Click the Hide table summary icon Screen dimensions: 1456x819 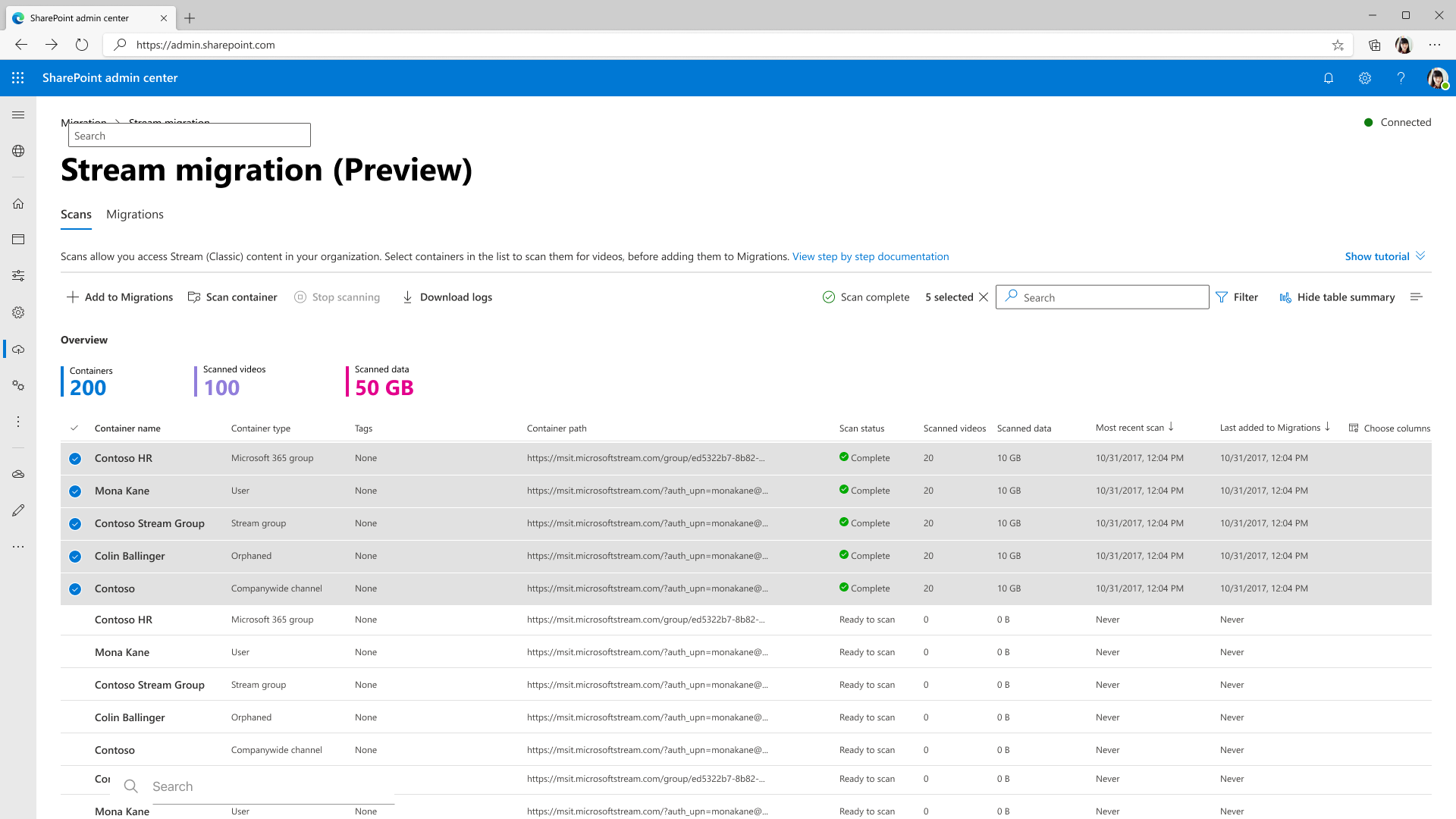pos(1285,297)
